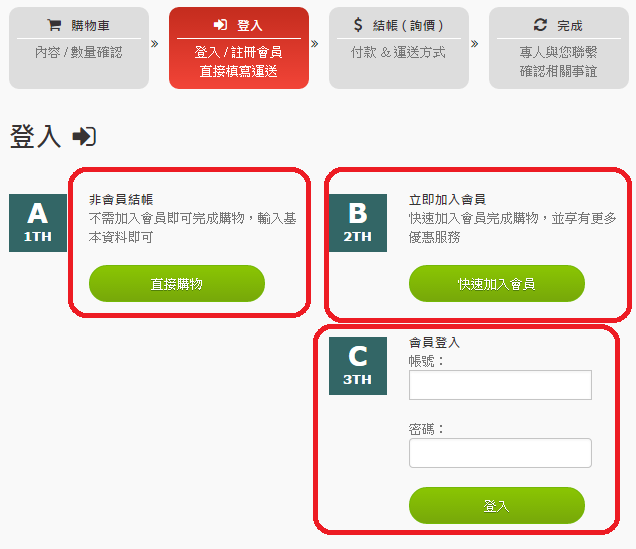Click the C 3TH option badge
636x549 pixels.
click(358, 365)
